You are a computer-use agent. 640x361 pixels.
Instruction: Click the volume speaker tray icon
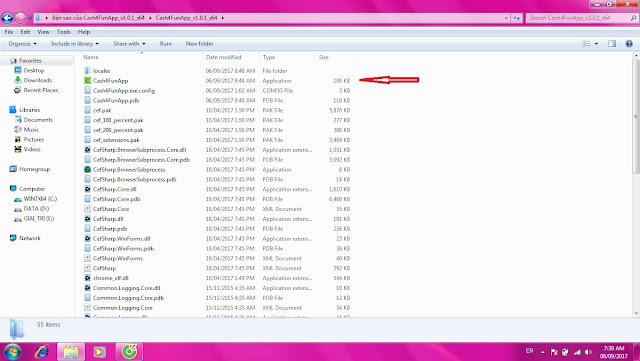tap(589, 352)
